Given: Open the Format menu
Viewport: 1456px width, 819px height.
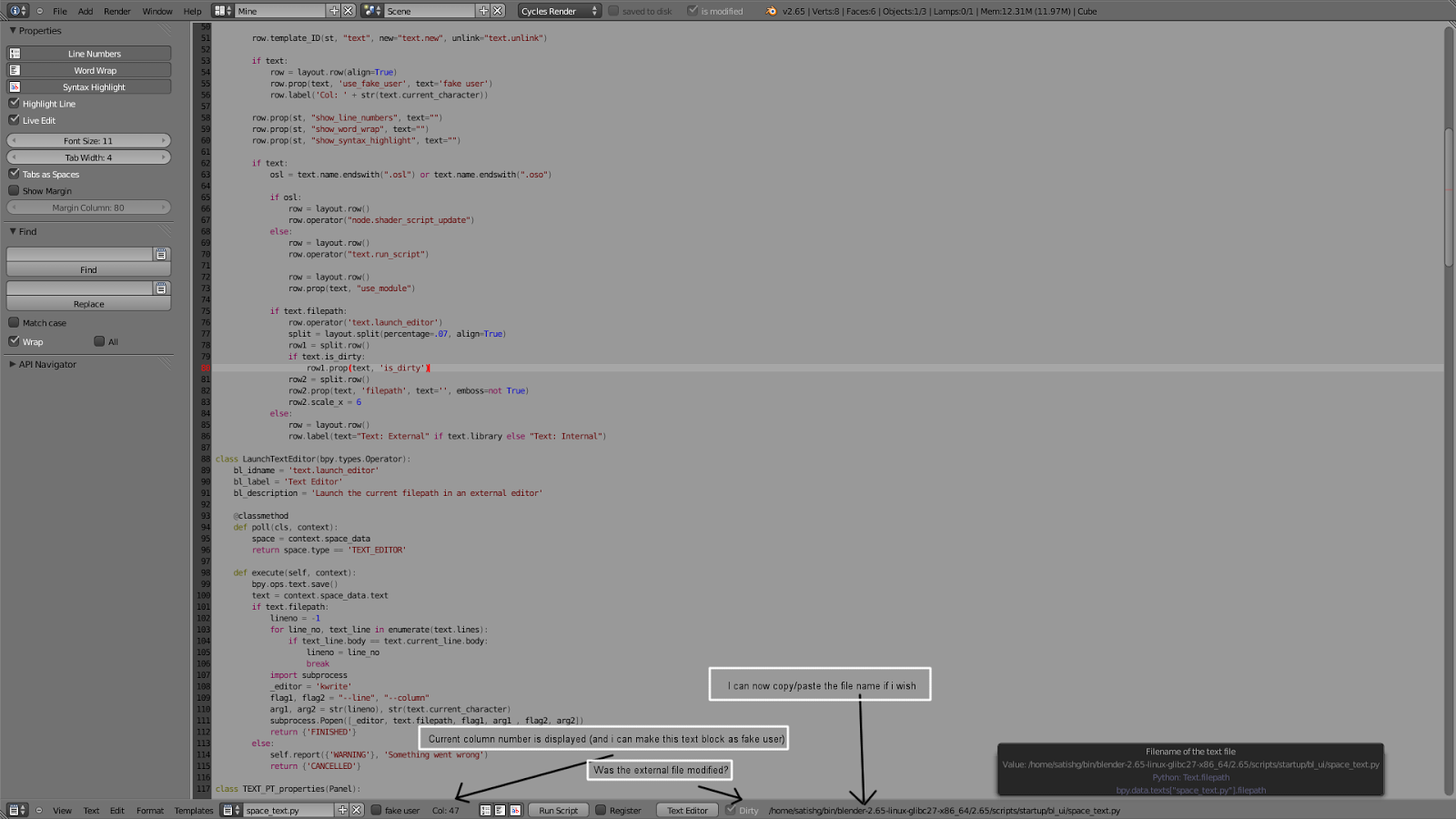Looking at the screenshot, I should click(x=149, y=810).
